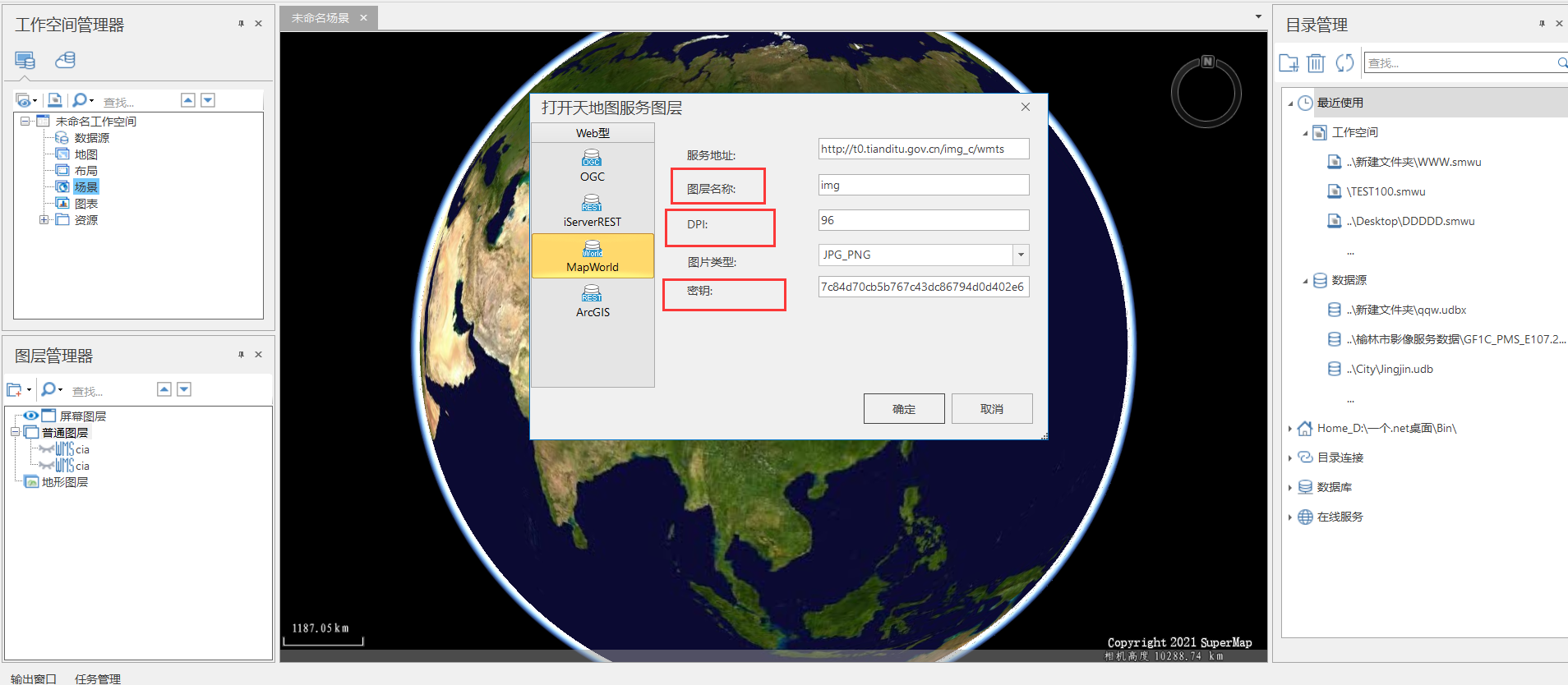Click the save icon in Workspace Manager toolbar
Screen dimensions: 1568x685
[54, 100]
